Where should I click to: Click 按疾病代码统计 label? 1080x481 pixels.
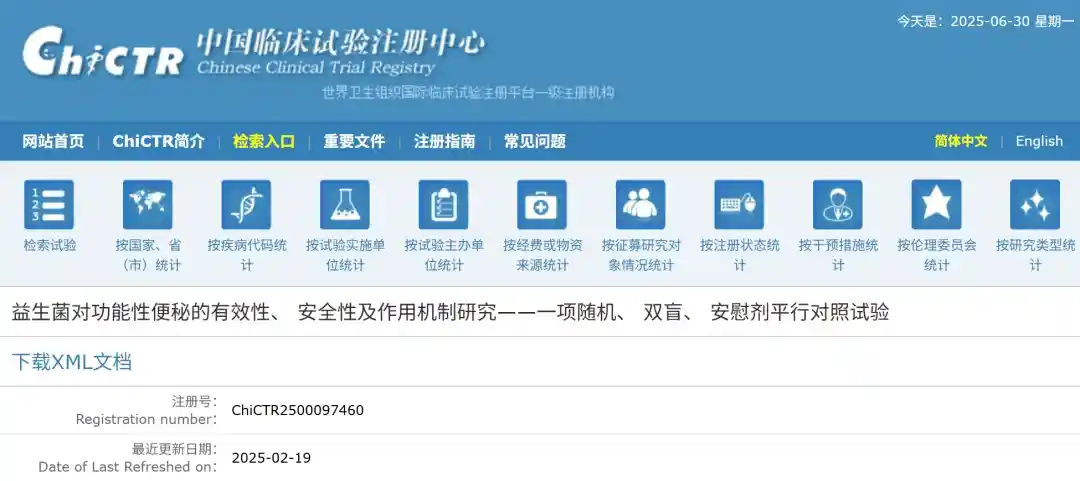click(247, 255)
